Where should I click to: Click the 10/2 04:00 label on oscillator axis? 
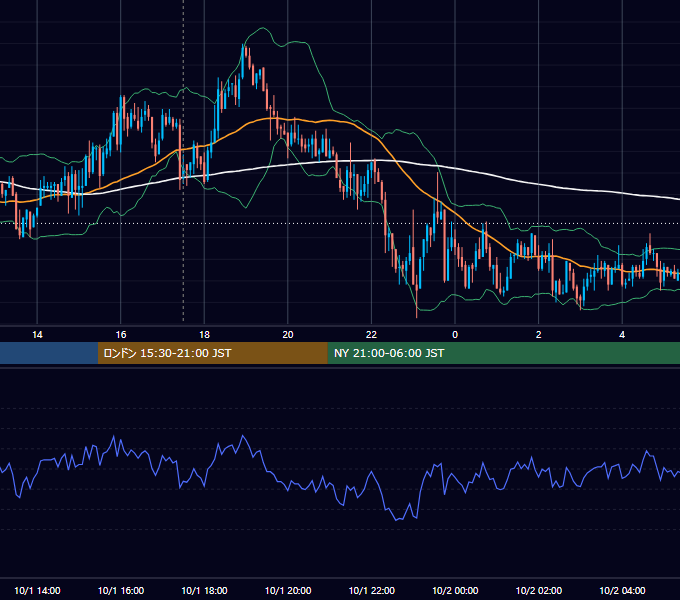(622, 590)
